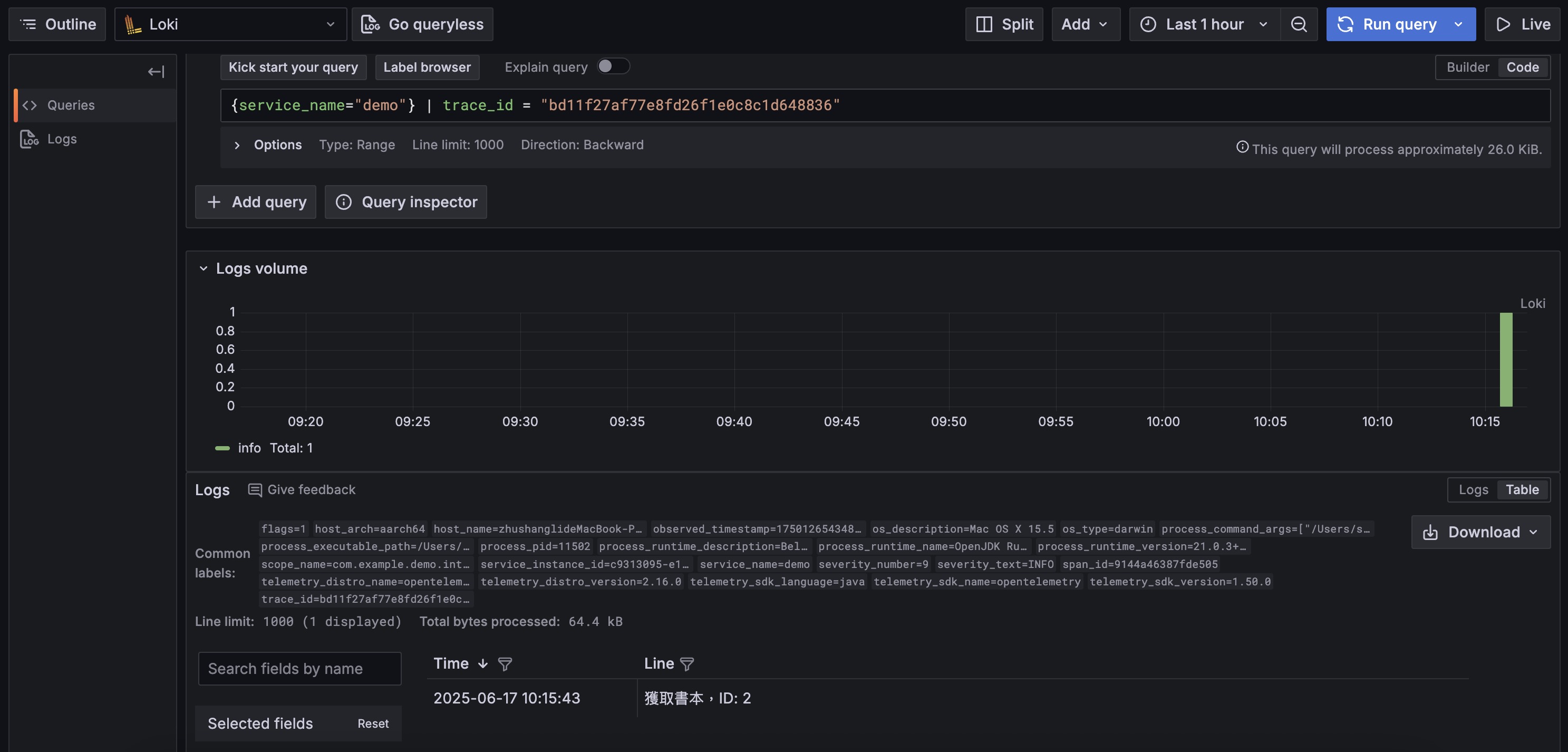Collapse the sidebar with the arrow icon
The width and height of the screenshot is (1568, 752).
(x=156, y=72)
